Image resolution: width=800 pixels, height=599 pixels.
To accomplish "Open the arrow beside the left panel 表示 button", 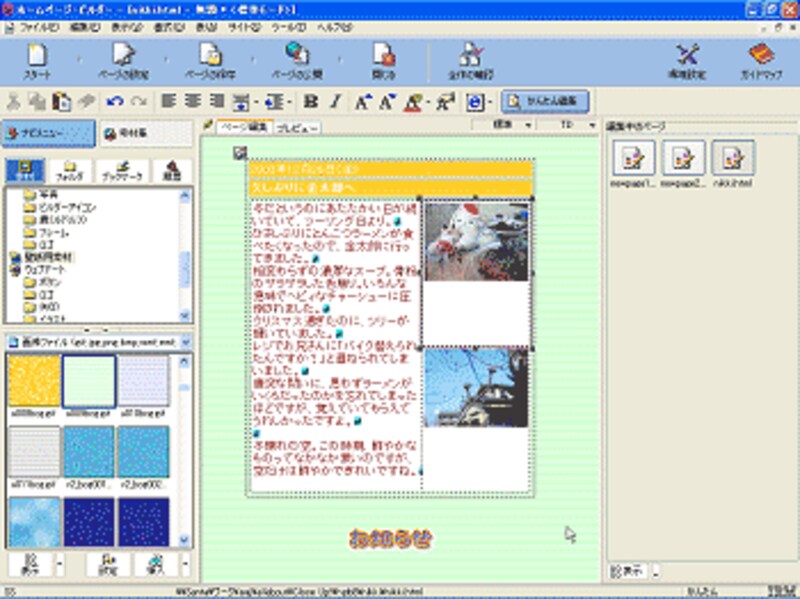I will pos(59,564).
